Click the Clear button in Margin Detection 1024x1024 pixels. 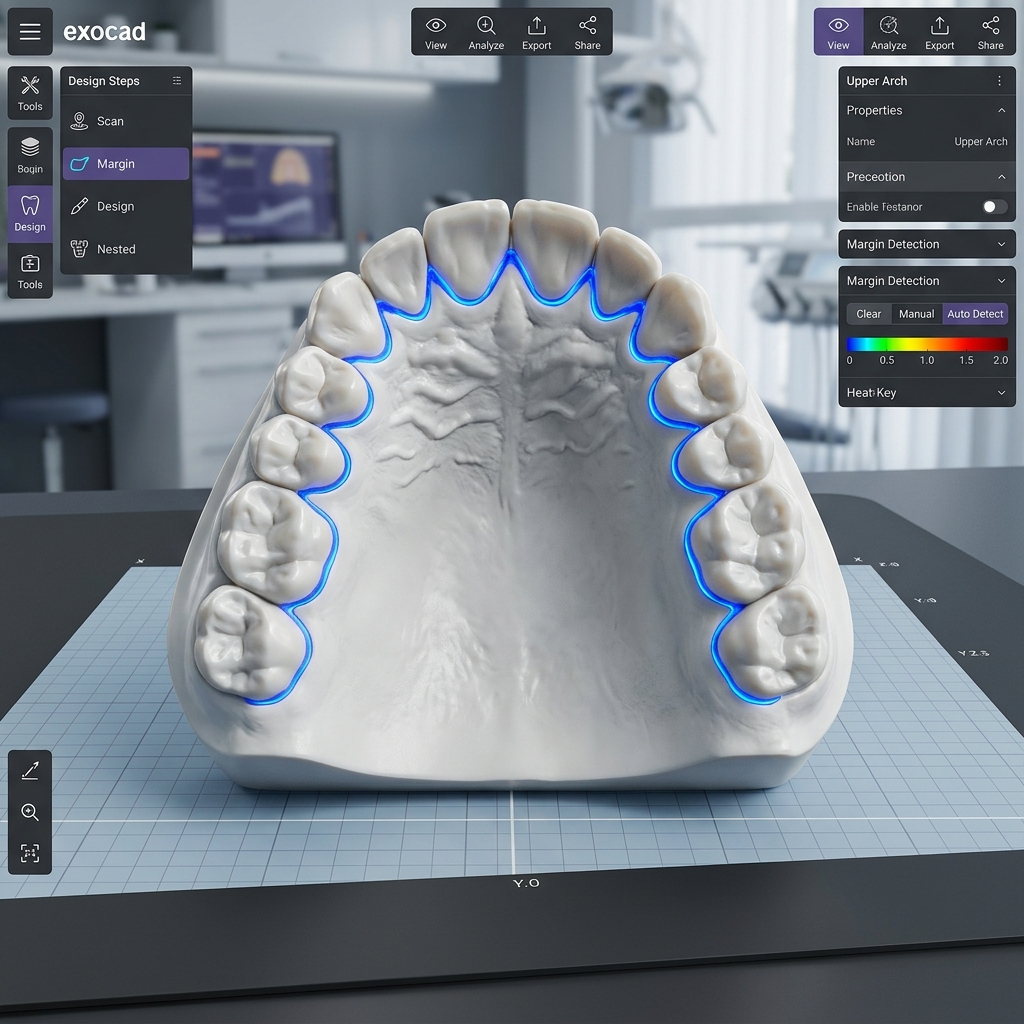pyautogui.click(x=867, y=313)
